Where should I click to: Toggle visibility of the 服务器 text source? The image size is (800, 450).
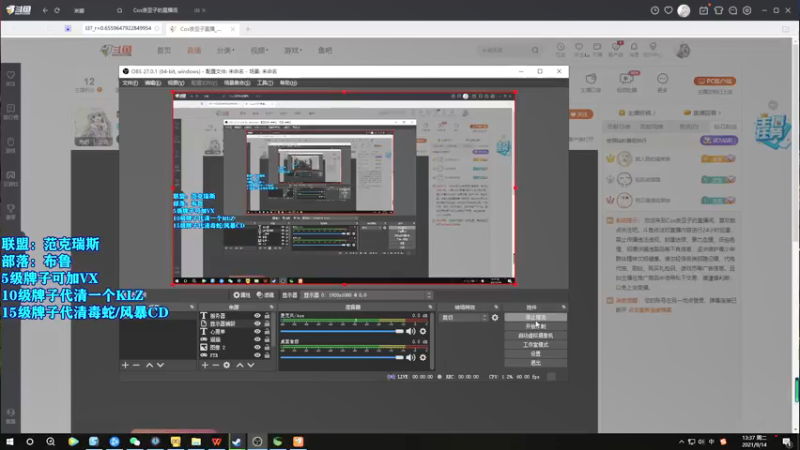click(x=257, y=316)
